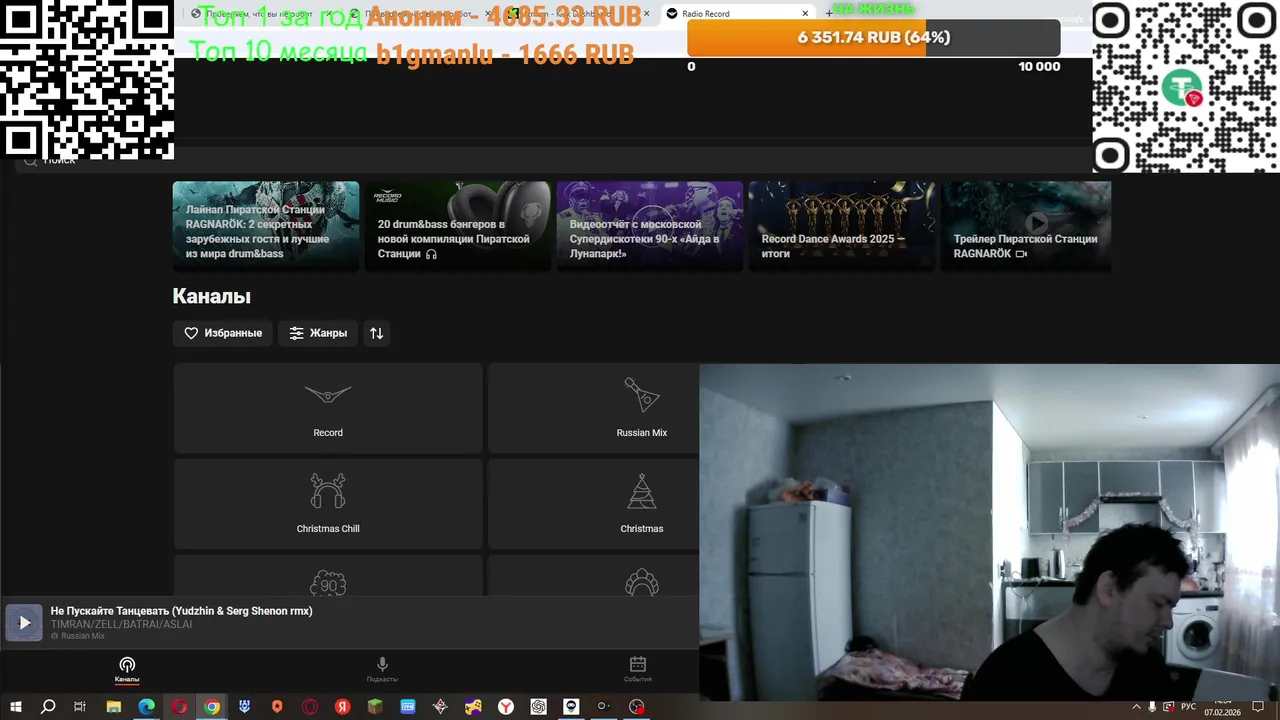Image resolution: width=1280 pixels, height=720 pixels.
Task: Open the Супердискотека 90-х видеоотчёт card
Action: click(x=650, y=226)
